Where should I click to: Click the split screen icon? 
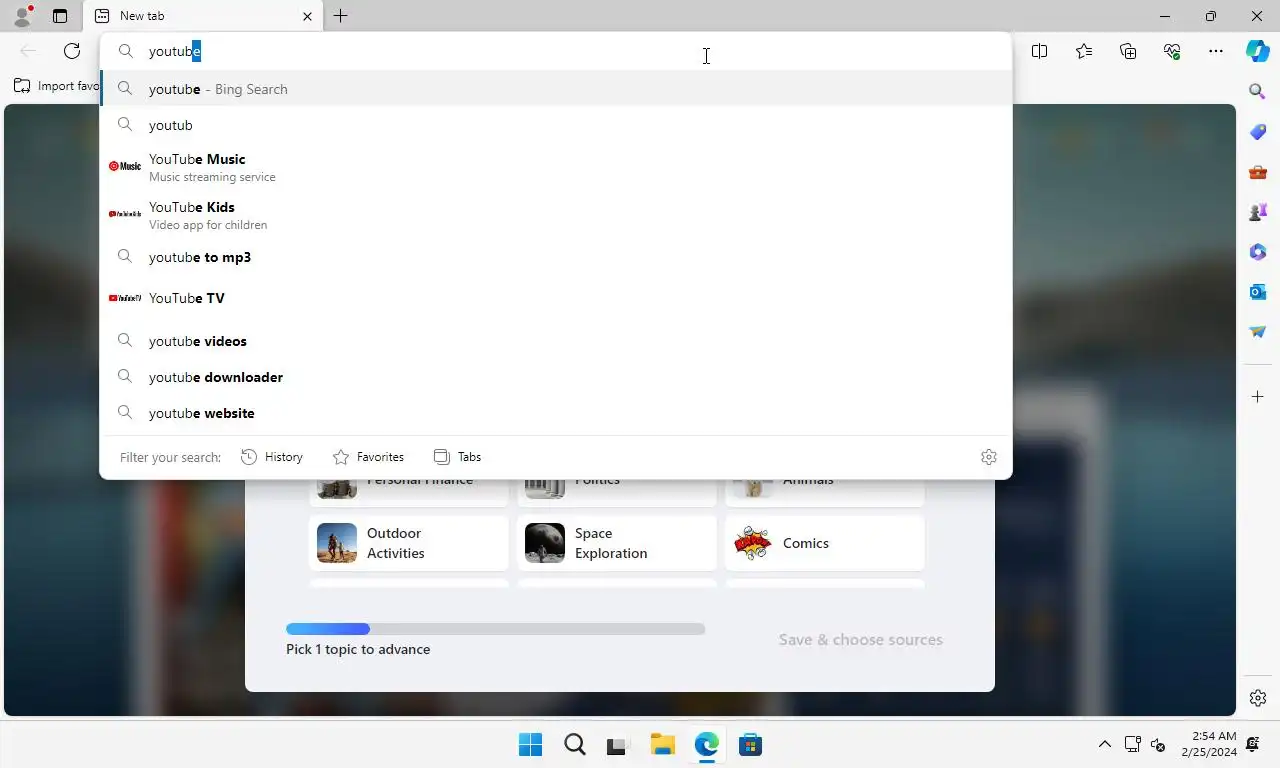[x=1040, y=51]
